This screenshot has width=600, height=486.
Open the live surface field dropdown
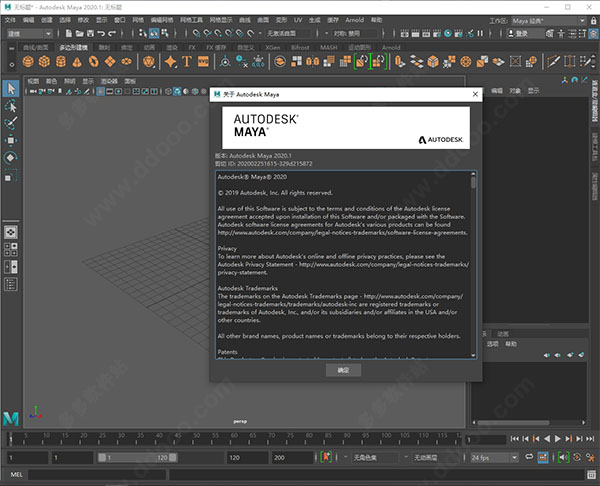click(x=289, y=34)
